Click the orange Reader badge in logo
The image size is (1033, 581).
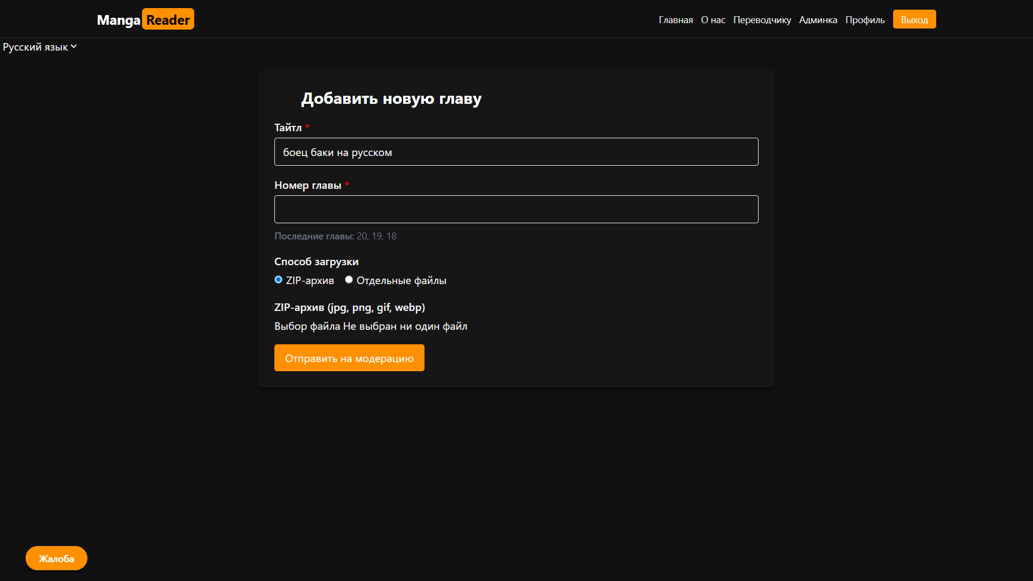click(168, 20)
